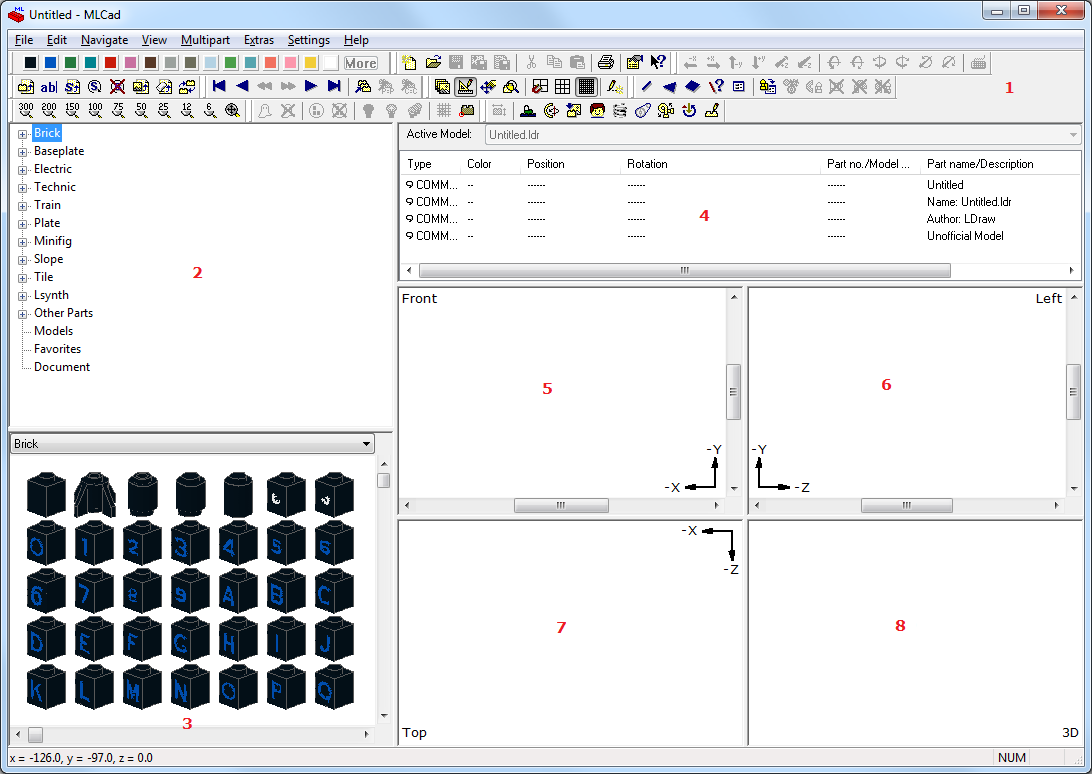This screenshot has height=774, width=1092.
Task: Set zoom to 200 percent
Action: (x=49, y=110)
